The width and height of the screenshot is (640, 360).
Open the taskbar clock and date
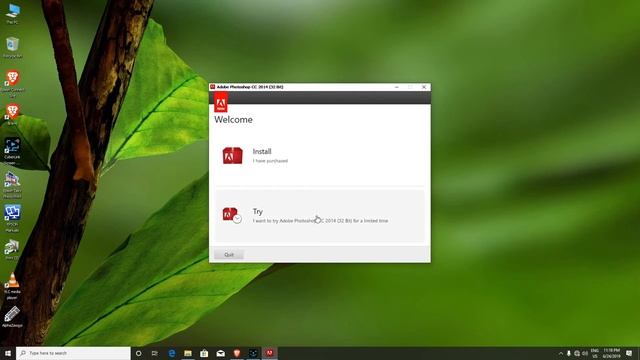pos(611,353)
